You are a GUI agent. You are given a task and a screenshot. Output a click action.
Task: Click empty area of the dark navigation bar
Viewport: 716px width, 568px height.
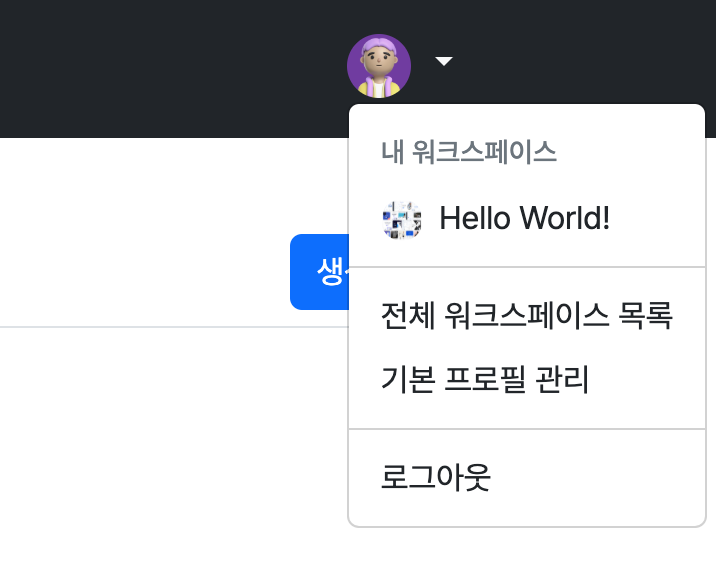click(x=160, y=68)
